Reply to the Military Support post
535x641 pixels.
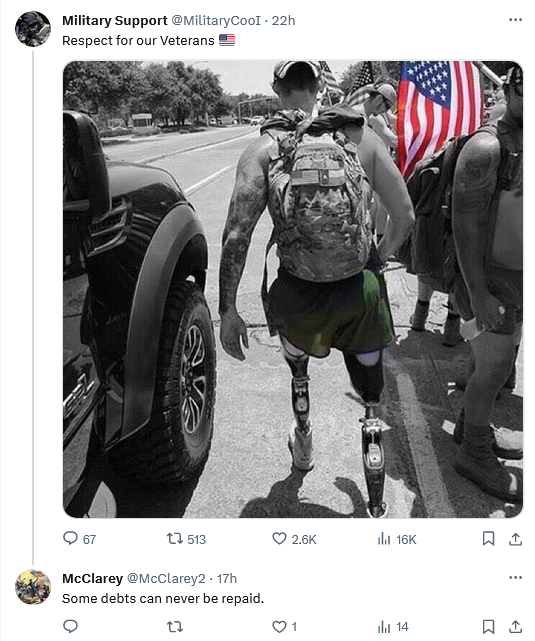(x=79, y=539)
